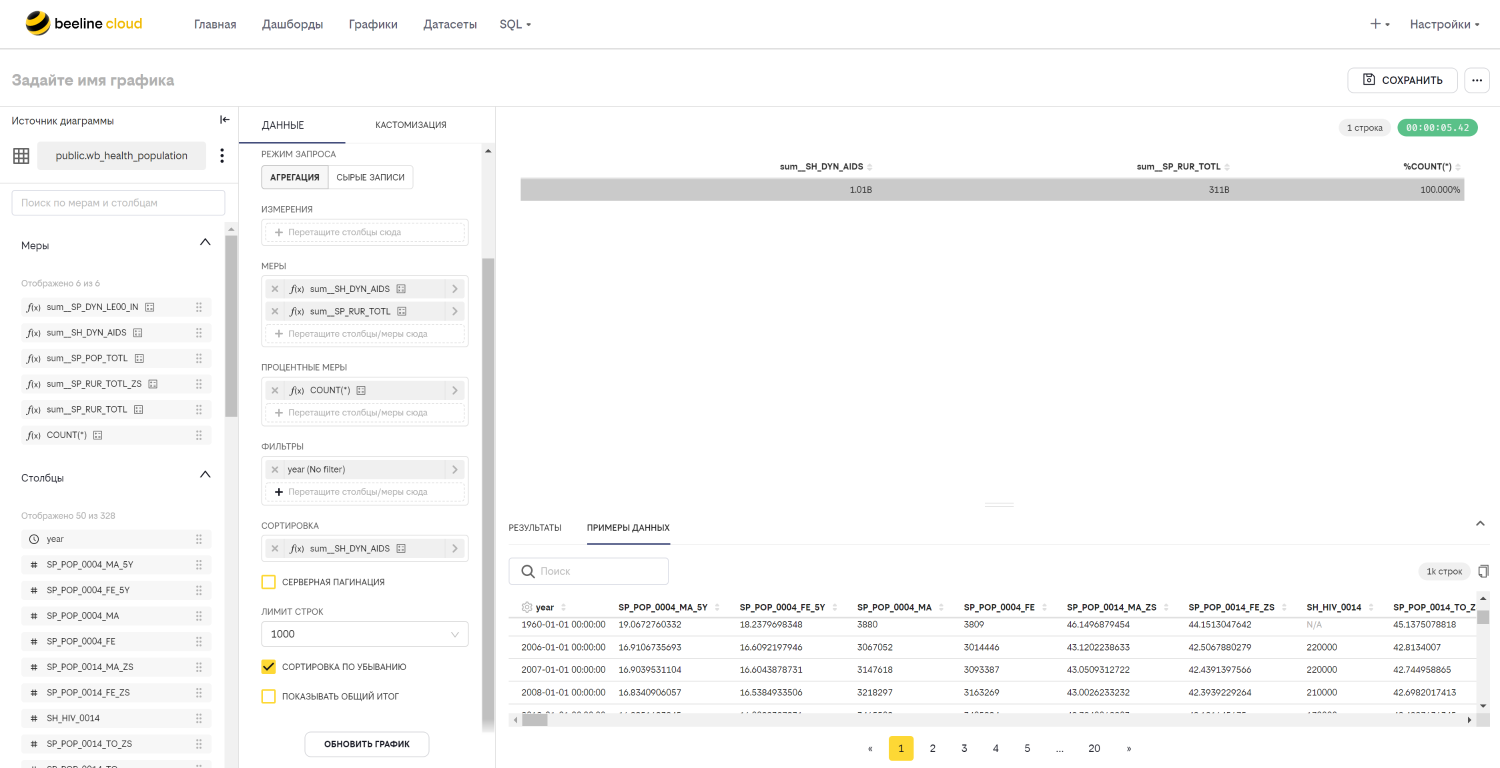Image resolution: width=1500 pixels, height=768 pixels.
Task: Sort the sum__SH_DYN_AIDS result column
Action: (x=869, y=167)
